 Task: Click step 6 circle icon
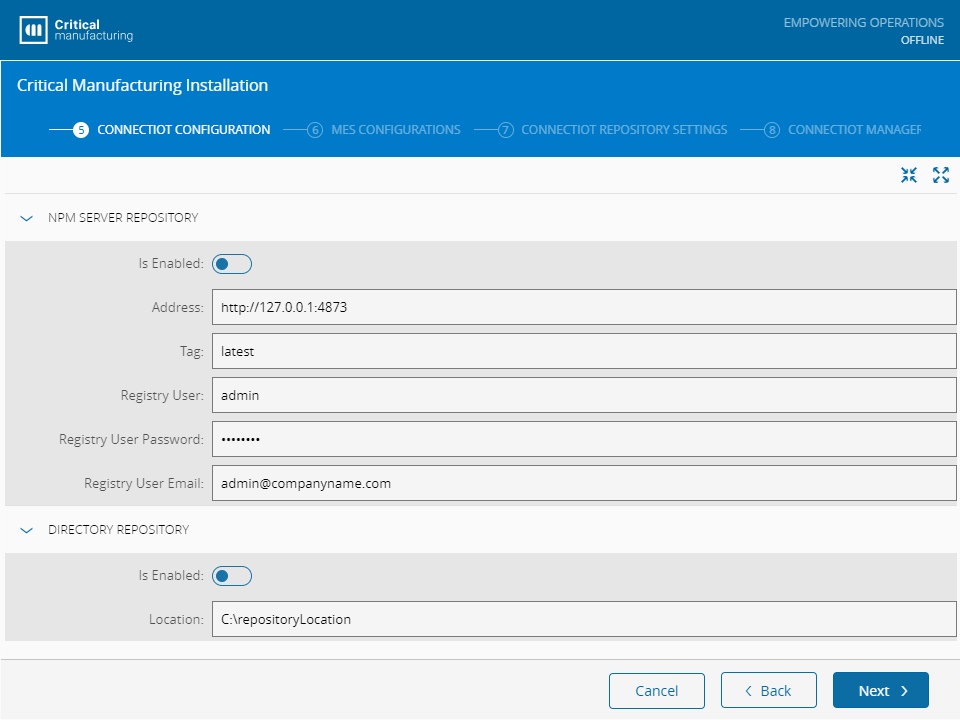click(315, 130)
